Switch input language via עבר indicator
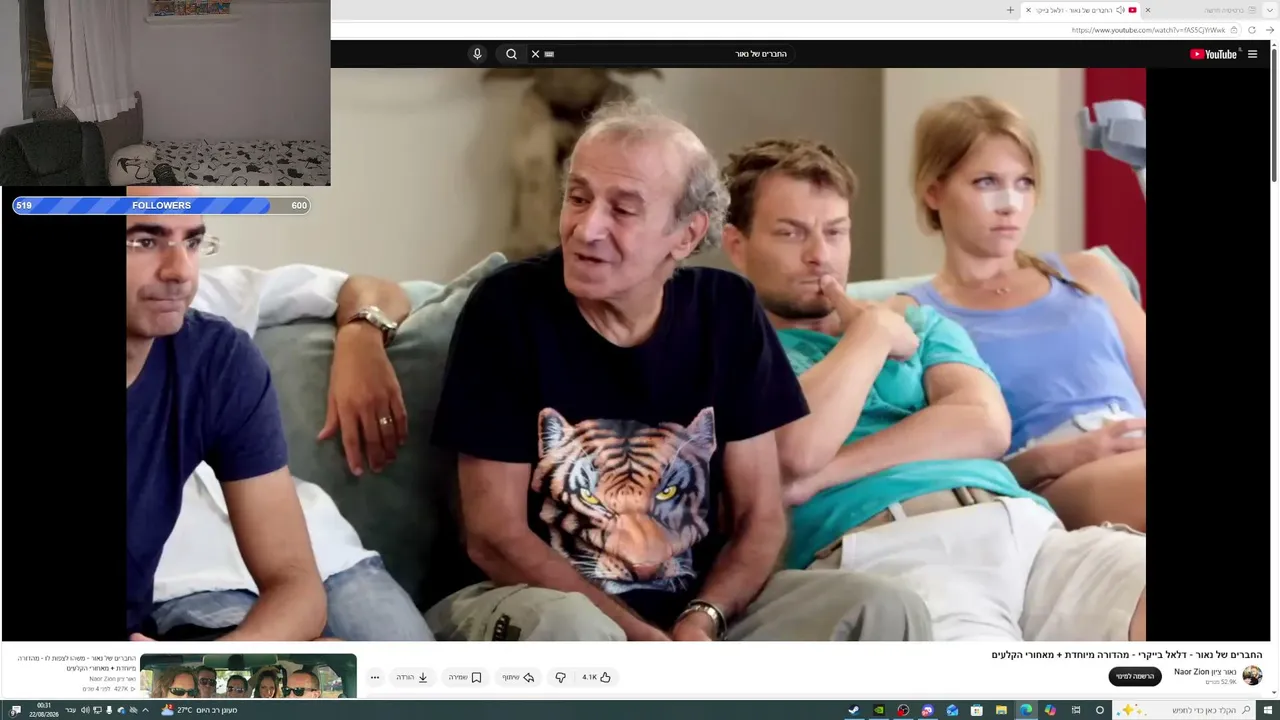 point(70,710)
